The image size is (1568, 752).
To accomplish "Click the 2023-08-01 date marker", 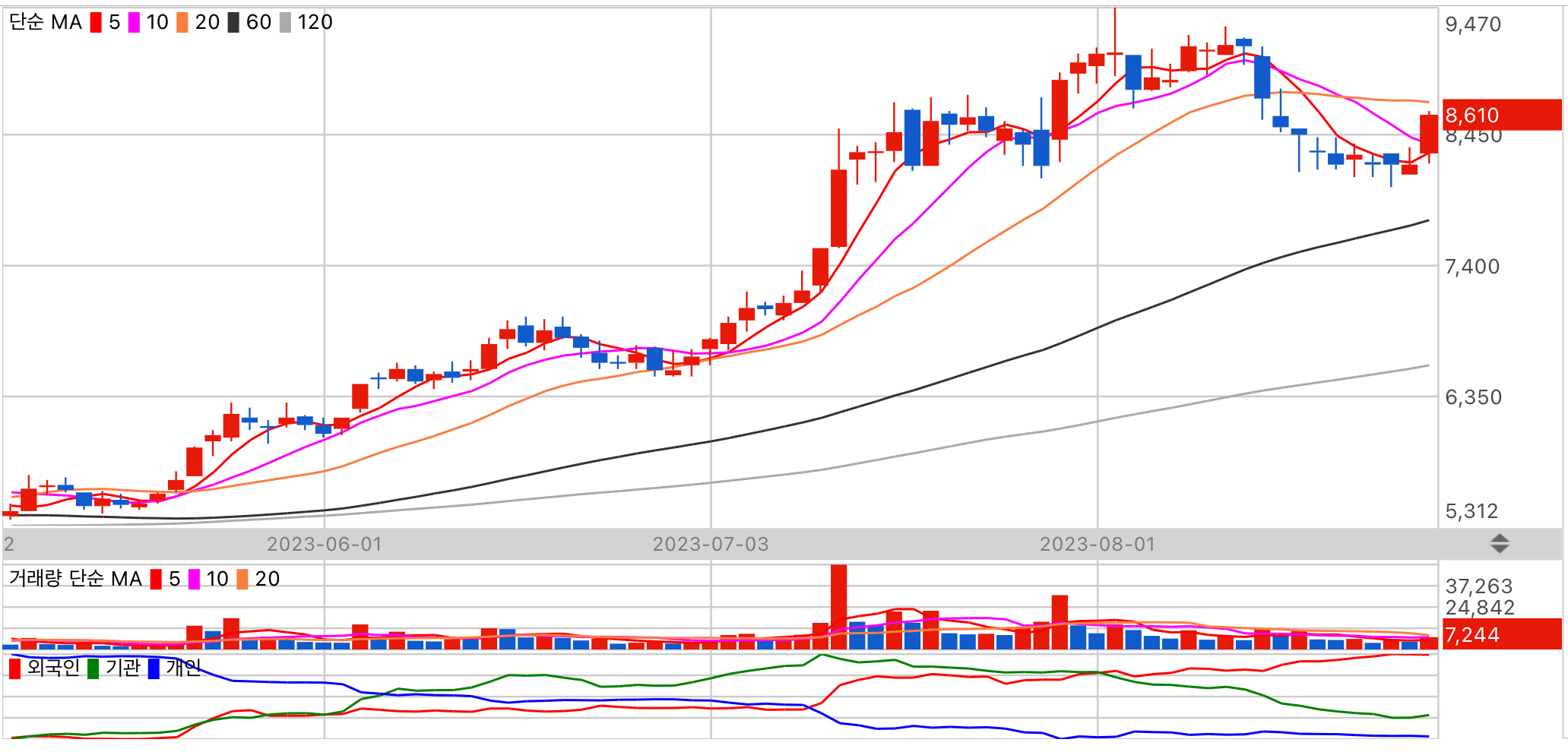I will [1098, 544].
